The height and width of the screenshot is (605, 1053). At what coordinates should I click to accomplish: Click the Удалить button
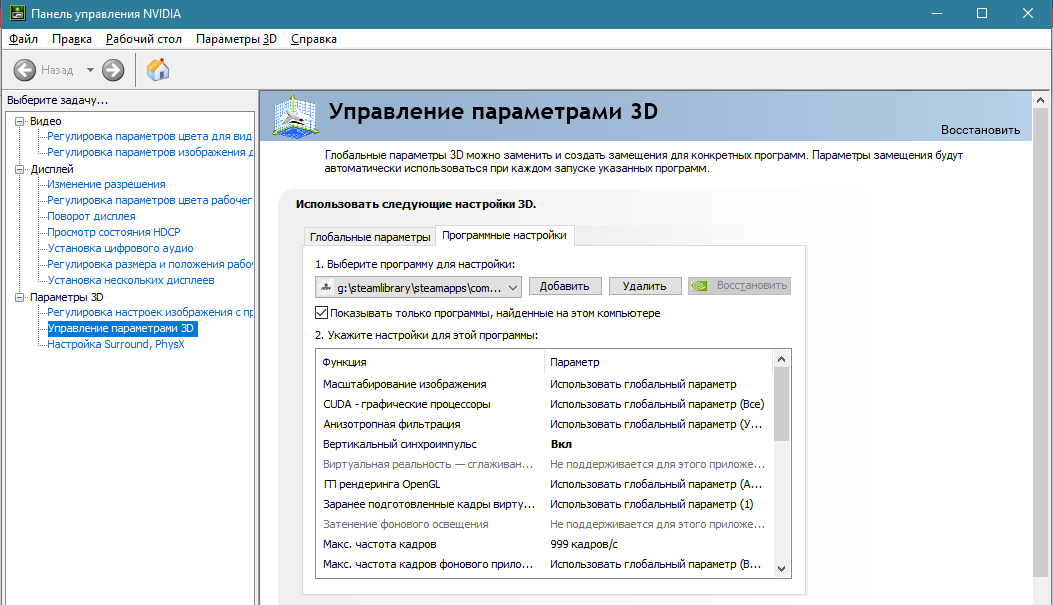(x=644, y=286)
